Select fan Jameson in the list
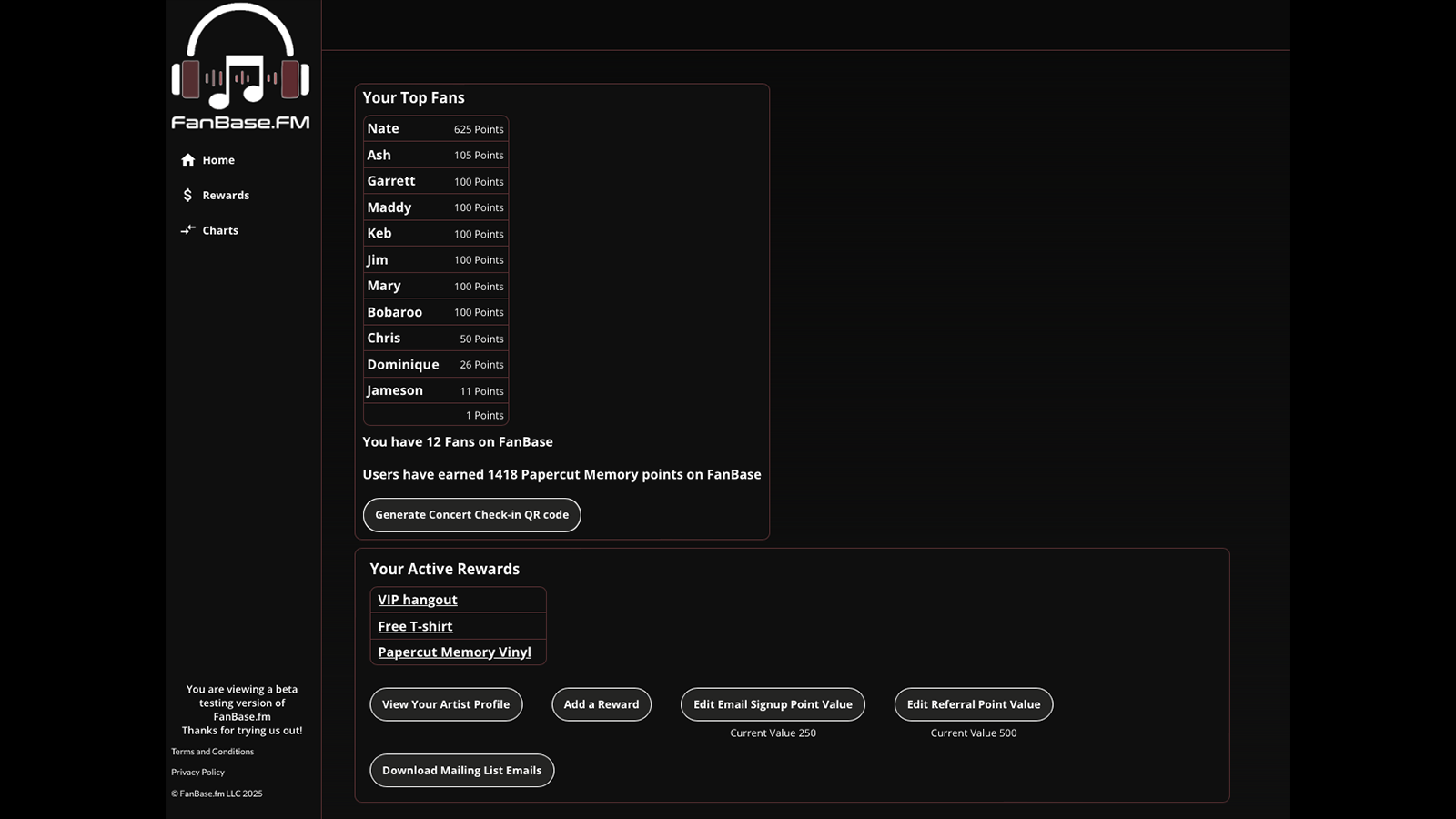This screenshot has height=819, width=1456. tap(395, 390)
